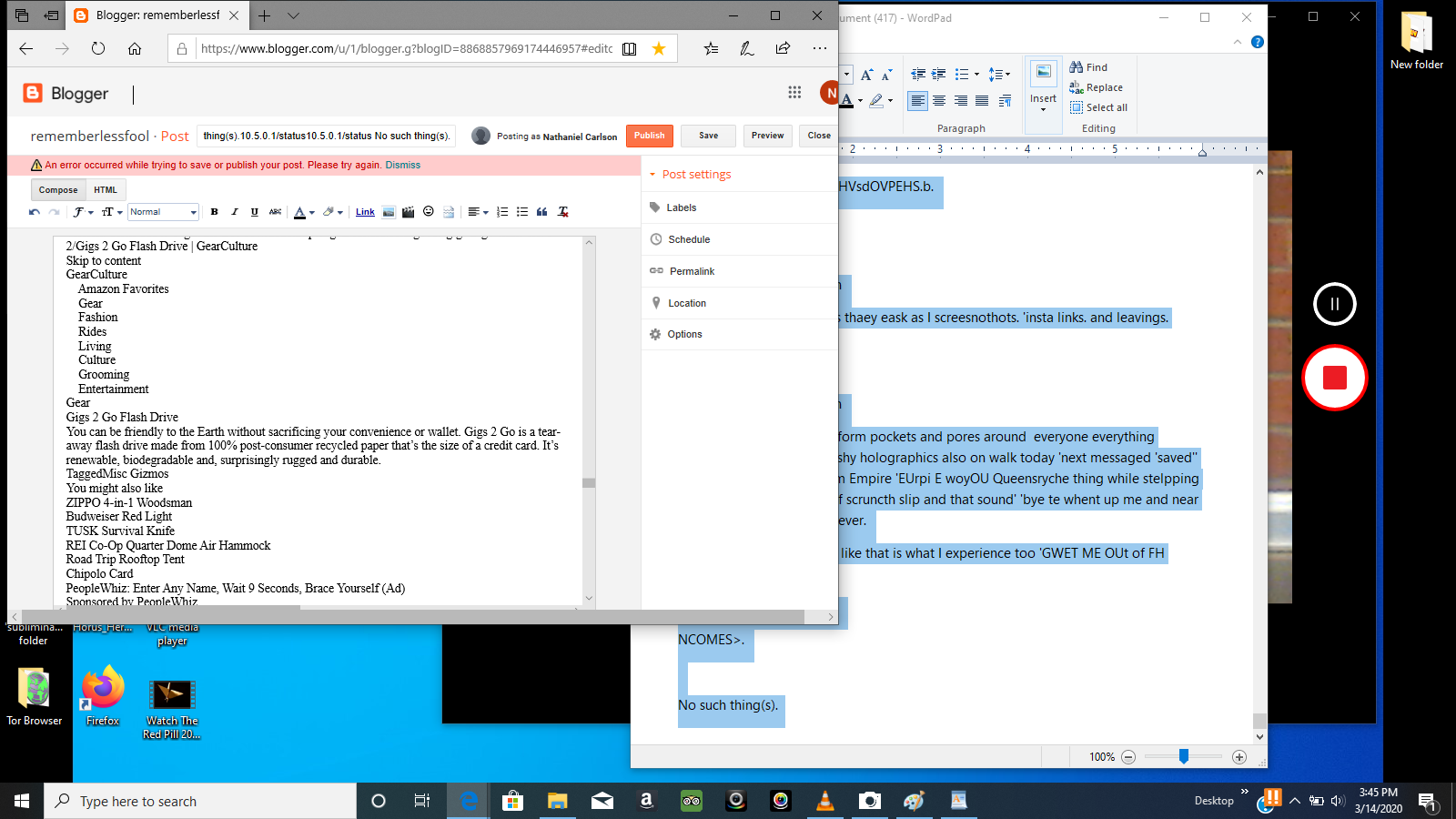Screen dimensions: 1456x819
Task: Zoom out with WordPad minus button
Action: pyautogui.click(x=1128, y=757)
